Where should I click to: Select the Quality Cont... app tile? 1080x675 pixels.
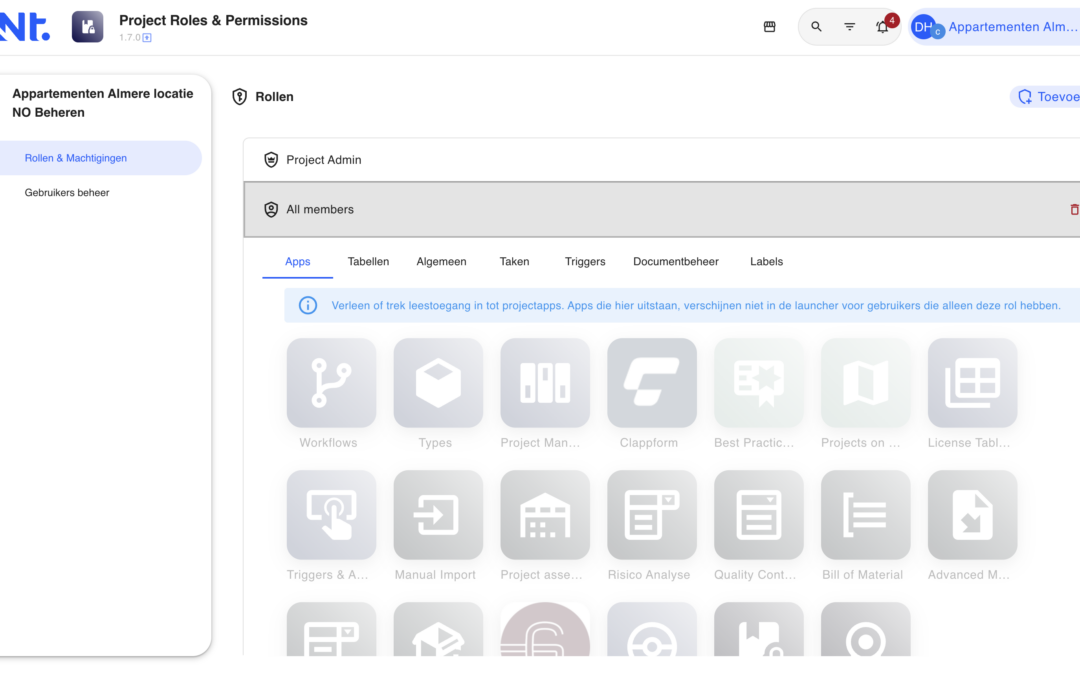[x=758, y=515]
